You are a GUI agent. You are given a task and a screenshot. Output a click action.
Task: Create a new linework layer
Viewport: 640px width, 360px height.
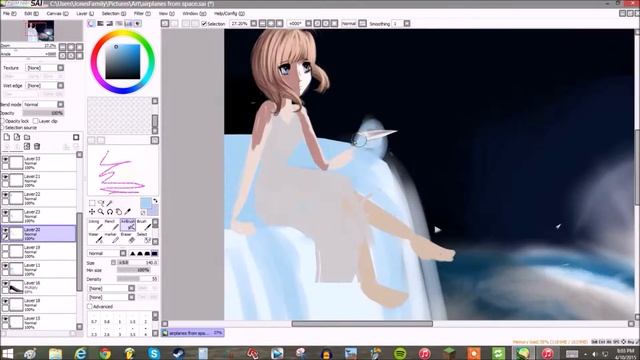17,137
